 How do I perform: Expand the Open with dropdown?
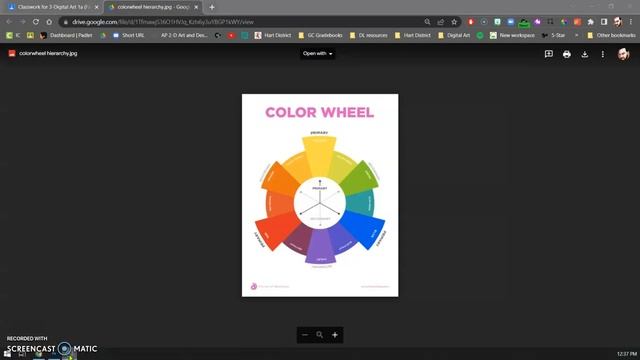pos(318,53)
